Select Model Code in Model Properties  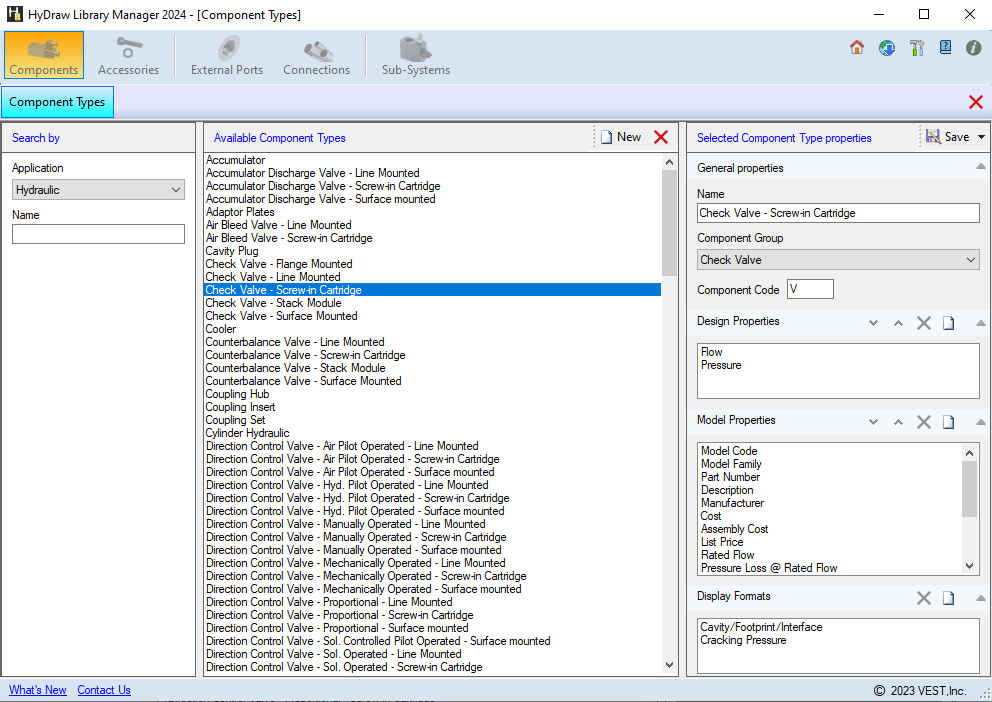pos(729,451)
